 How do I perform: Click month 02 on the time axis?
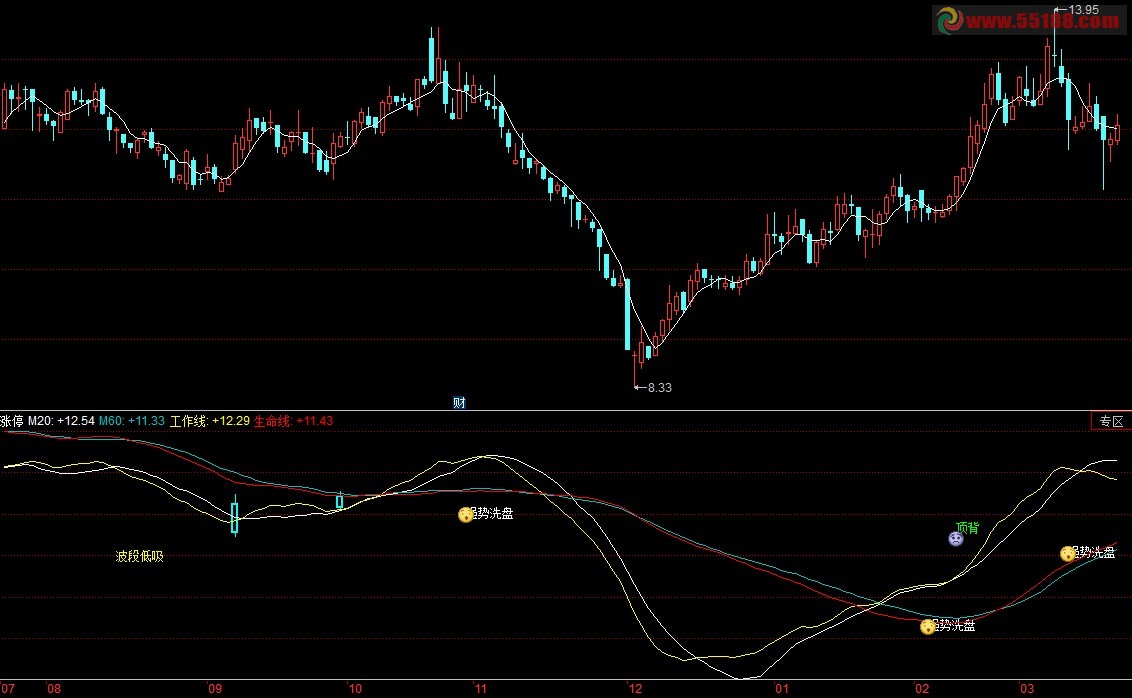pyautogui.click(x=922, y=689)
